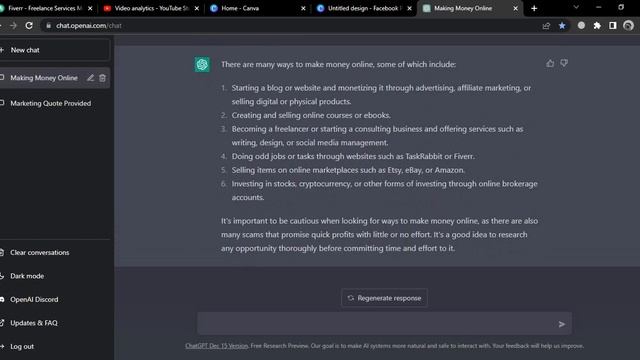Click the text about TaskRabbit or Fiverr
Viewport: 640px width, 360px height.
point(353,156)
